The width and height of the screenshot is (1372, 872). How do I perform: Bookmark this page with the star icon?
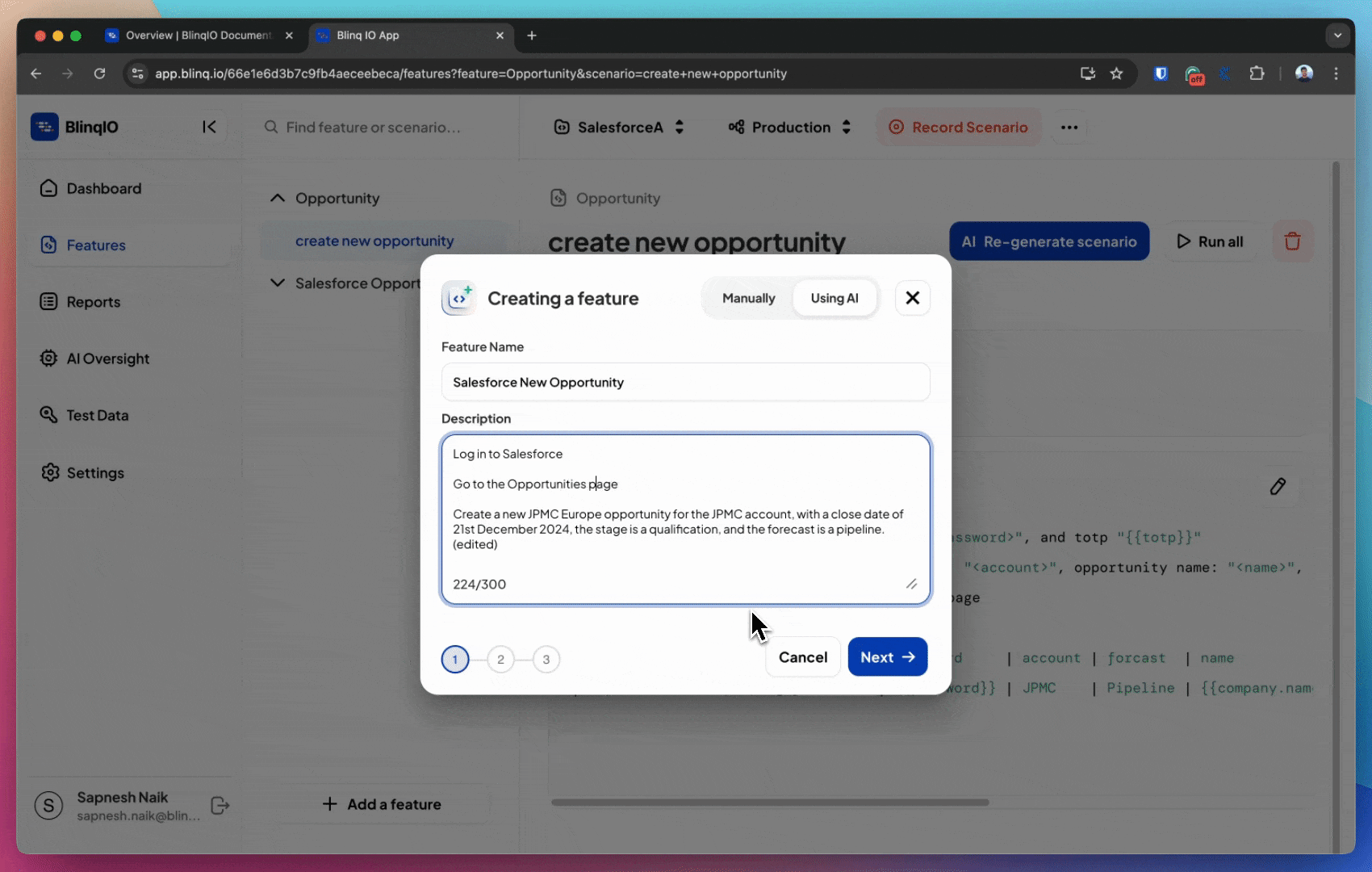point(1116,73)
